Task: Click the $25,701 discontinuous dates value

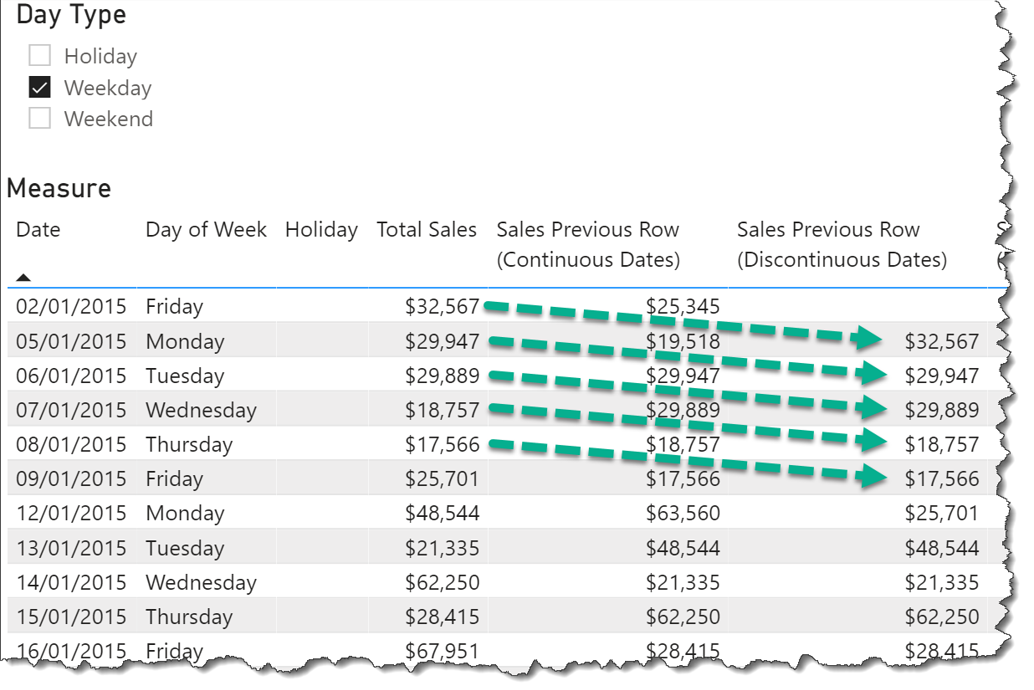Action: coord(941,513)
